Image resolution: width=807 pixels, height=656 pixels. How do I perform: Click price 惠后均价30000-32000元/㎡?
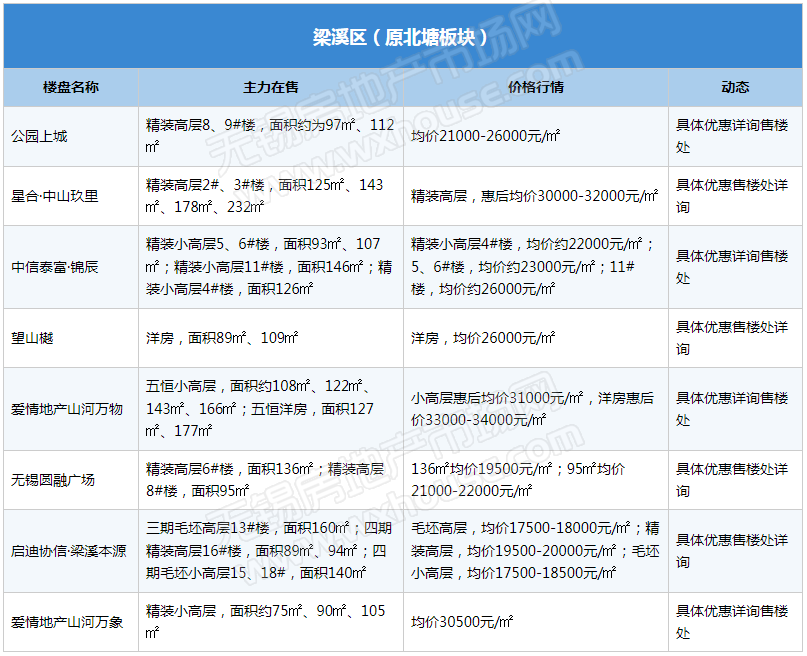pyautogui.click(x=569, y=196)
